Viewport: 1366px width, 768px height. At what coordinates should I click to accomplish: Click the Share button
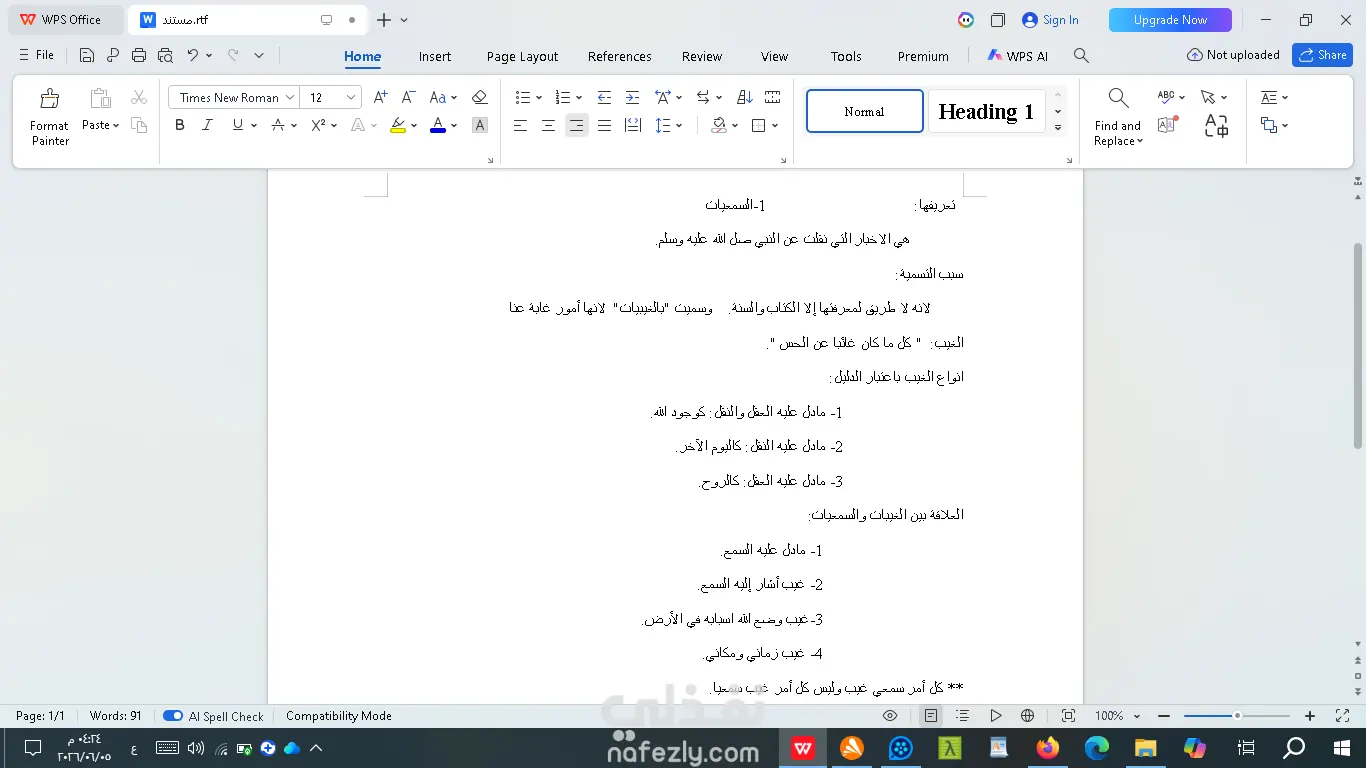[1322, 55]
